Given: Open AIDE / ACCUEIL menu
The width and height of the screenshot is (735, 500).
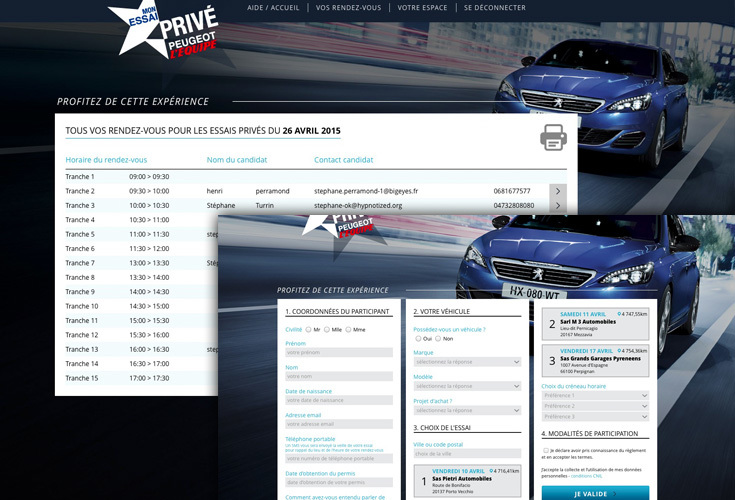Looking at the screenshot, I should pos(273,7).
